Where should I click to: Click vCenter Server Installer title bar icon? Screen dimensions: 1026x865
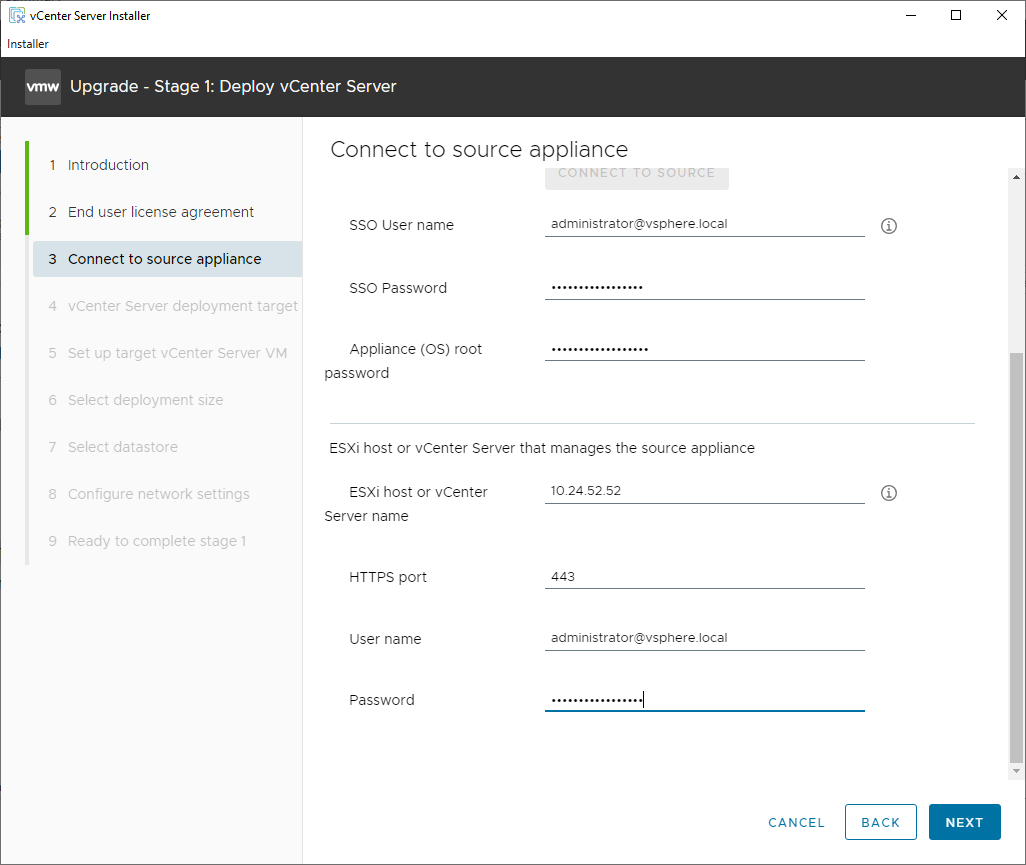point(17,16)
